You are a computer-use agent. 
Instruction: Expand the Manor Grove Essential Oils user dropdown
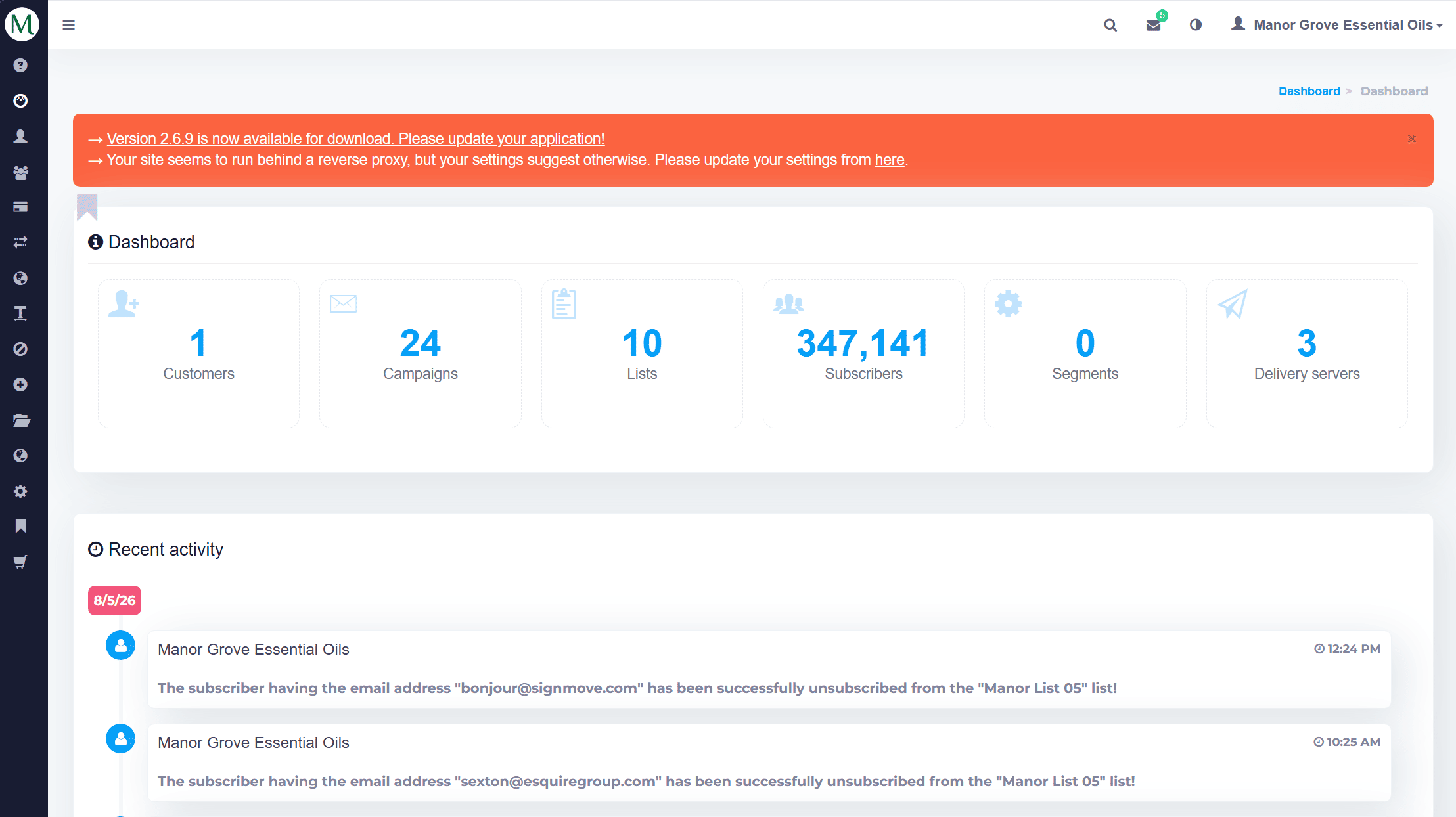1336,25
